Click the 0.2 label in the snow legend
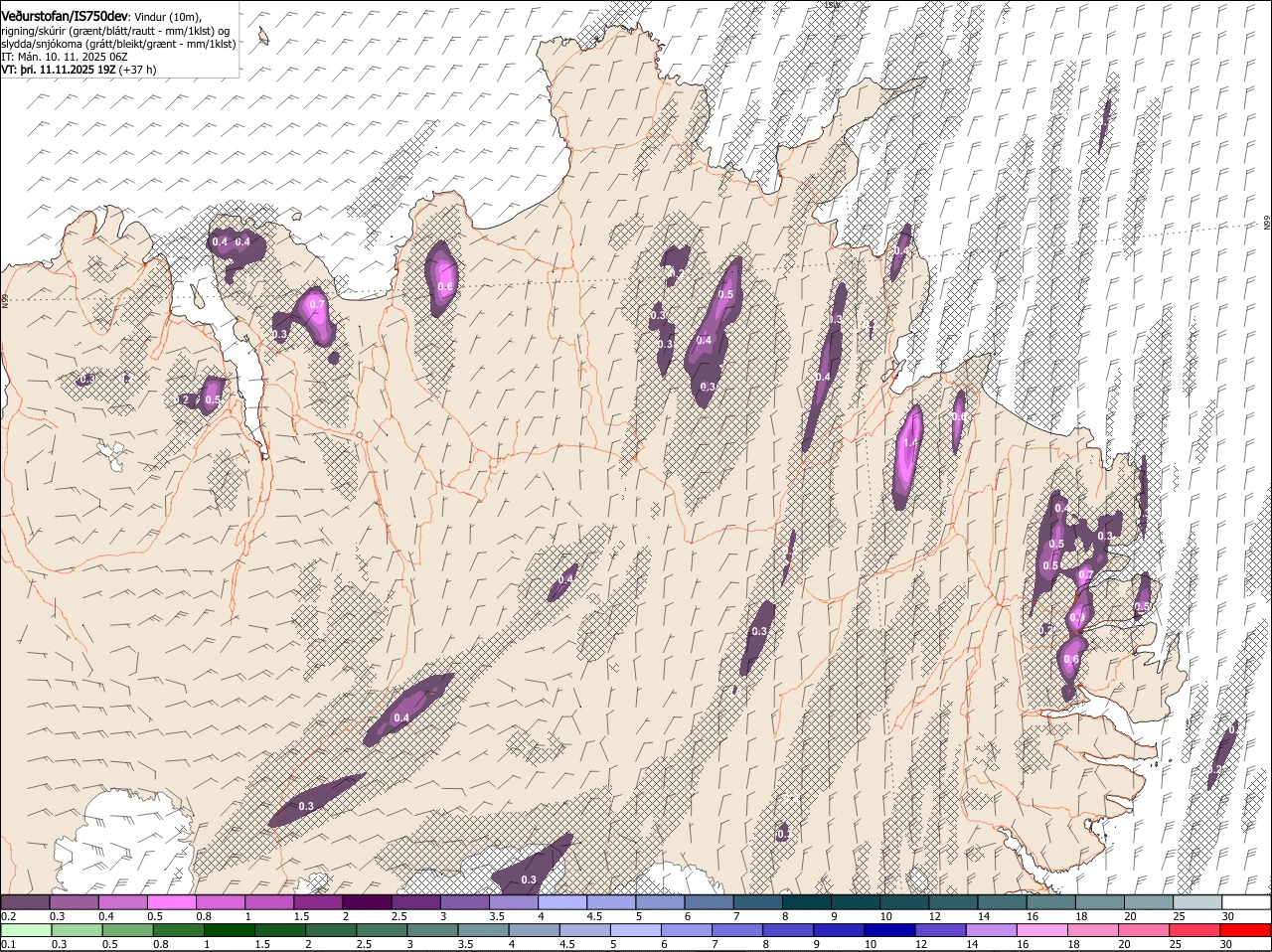This screenshot has width=1272, height=952. tap(9, 916)
